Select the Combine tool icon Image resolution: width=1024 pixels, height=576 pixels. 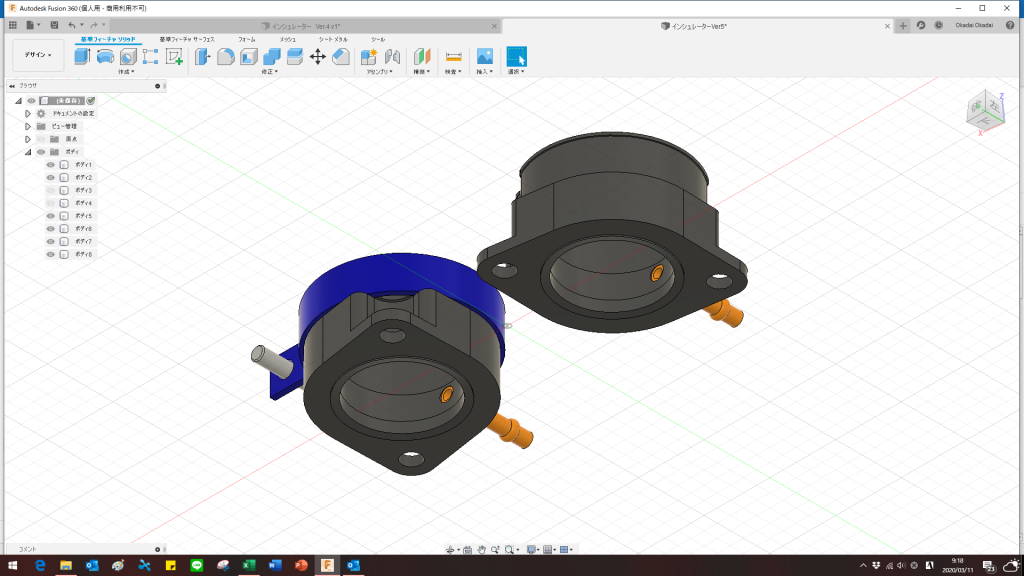[x=272, y=56]
